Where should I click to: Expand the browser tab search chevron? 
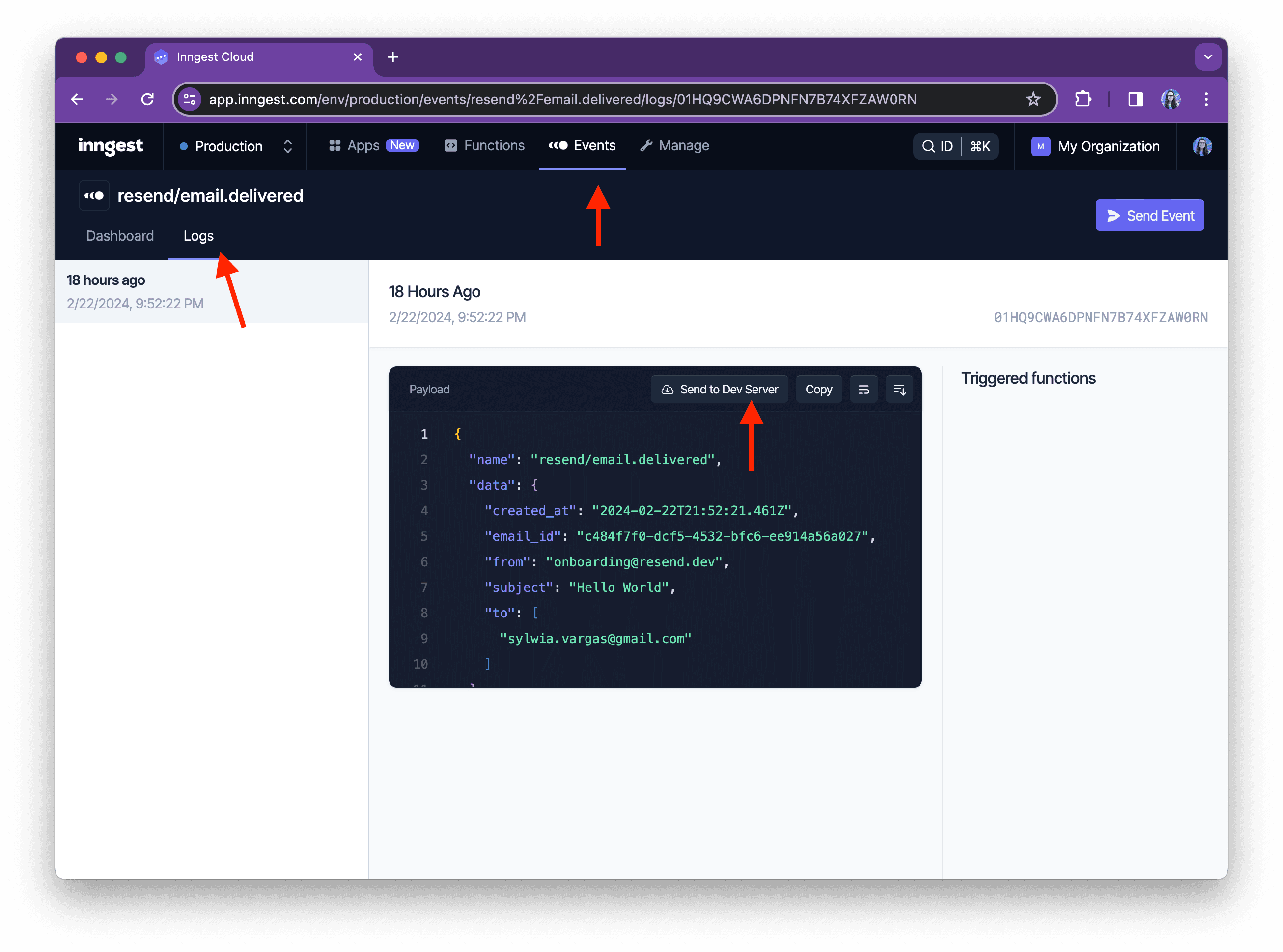1209,57
